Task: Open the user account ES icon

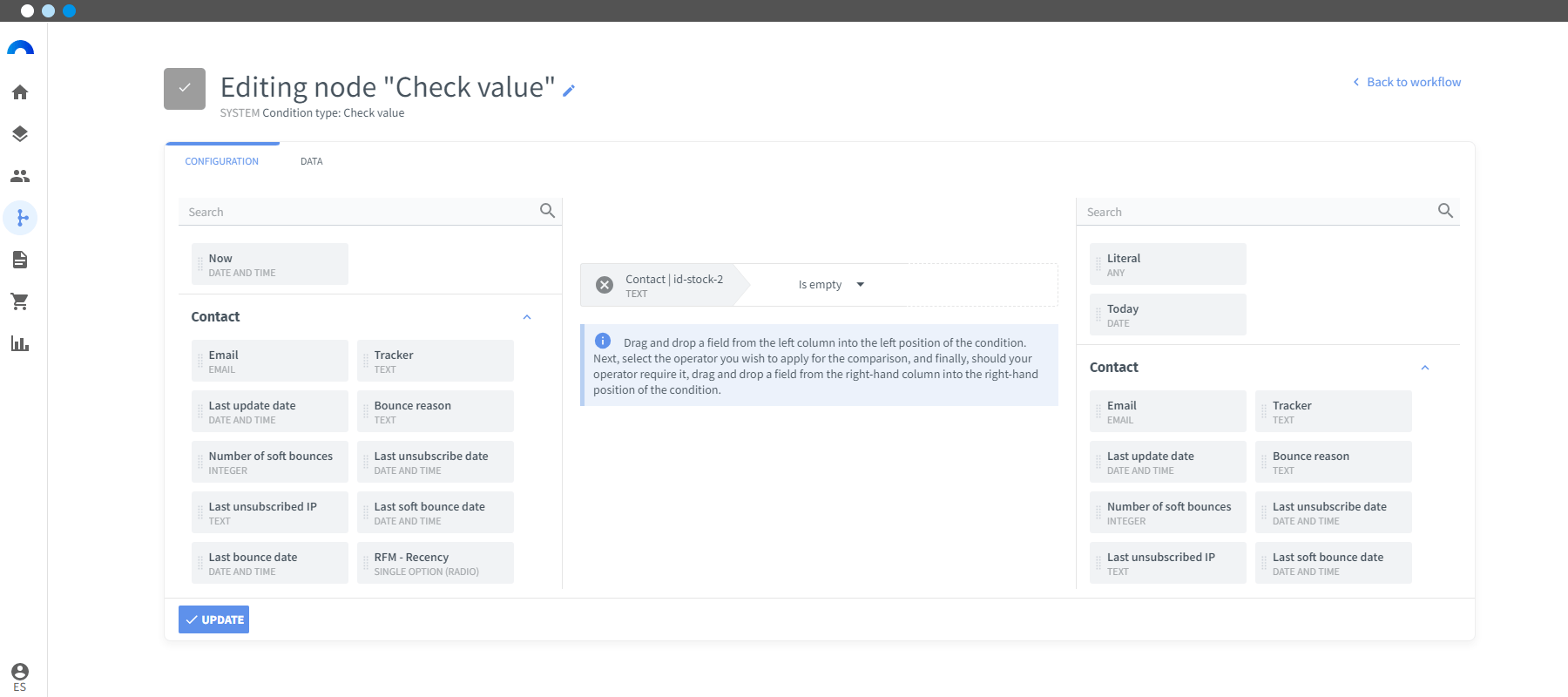Action: click(x=20, y=676)
